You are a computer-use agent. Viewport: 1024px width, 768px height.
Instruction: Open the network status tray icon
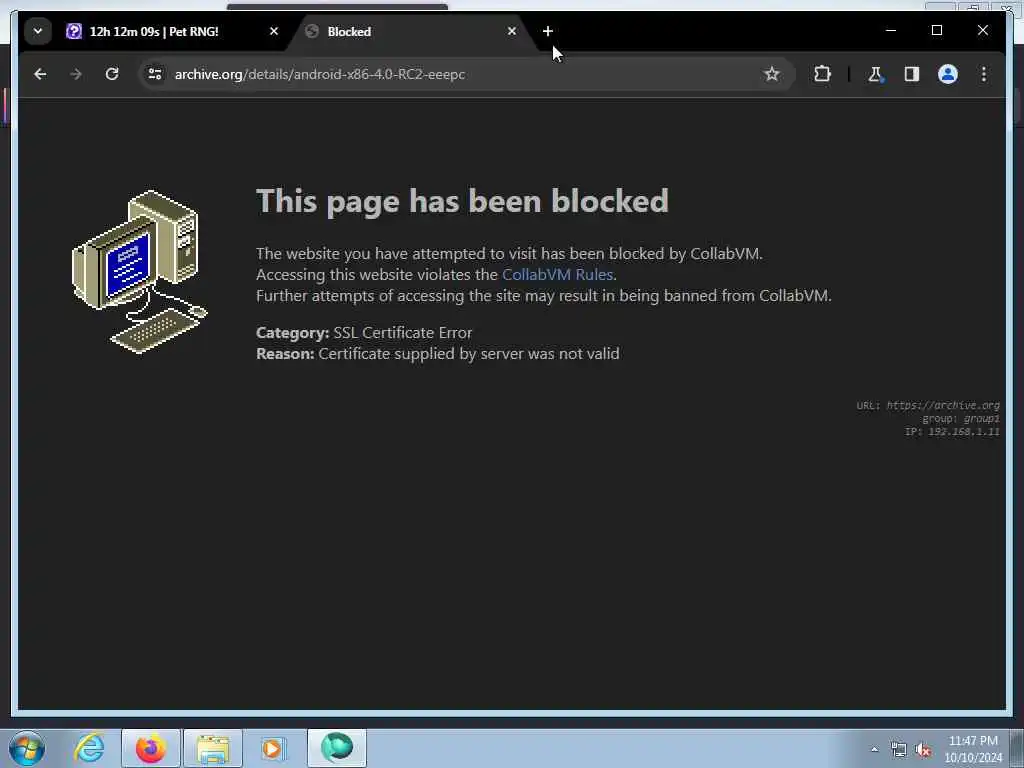coord(899,750)
